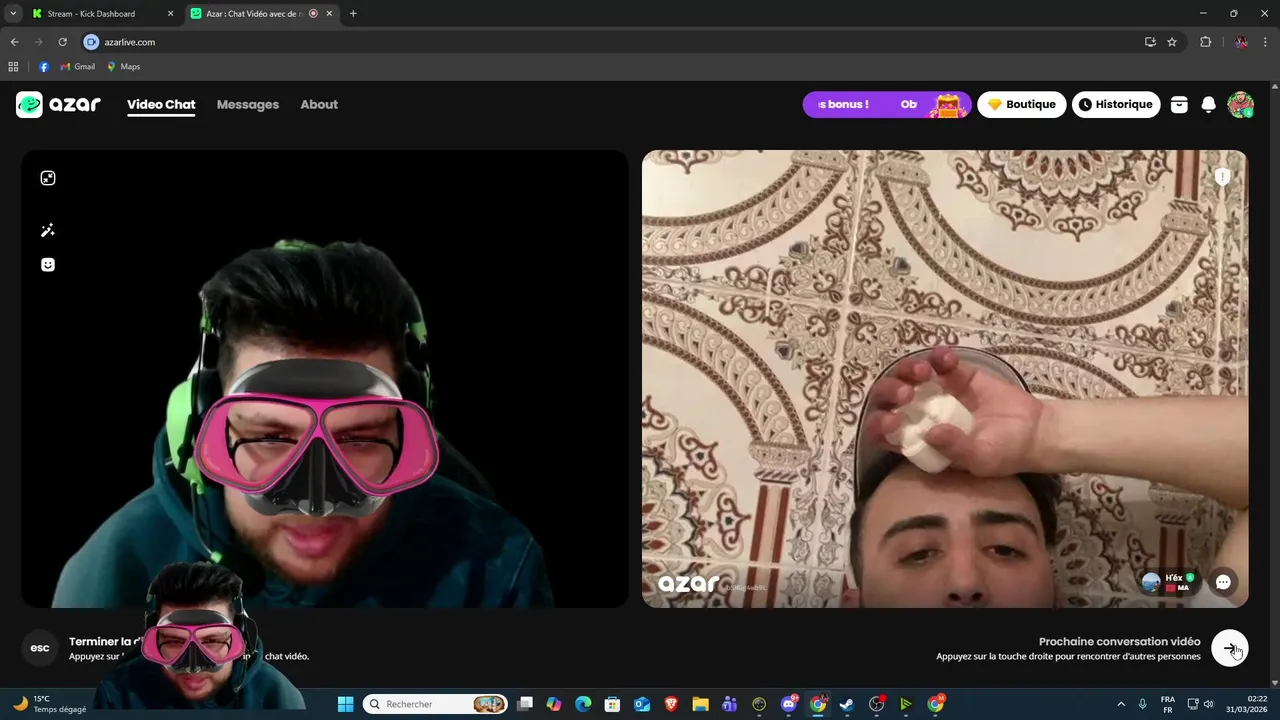Open Outlook from taskbar
The image size is (1280, 720).
642,704
